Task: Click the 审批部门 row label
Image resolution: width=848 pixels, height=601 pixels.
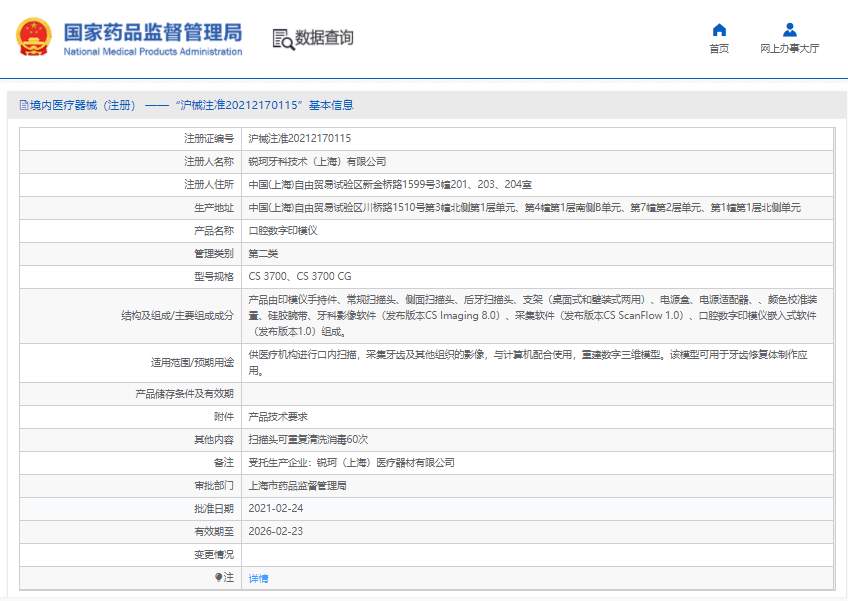Action: 214,486
